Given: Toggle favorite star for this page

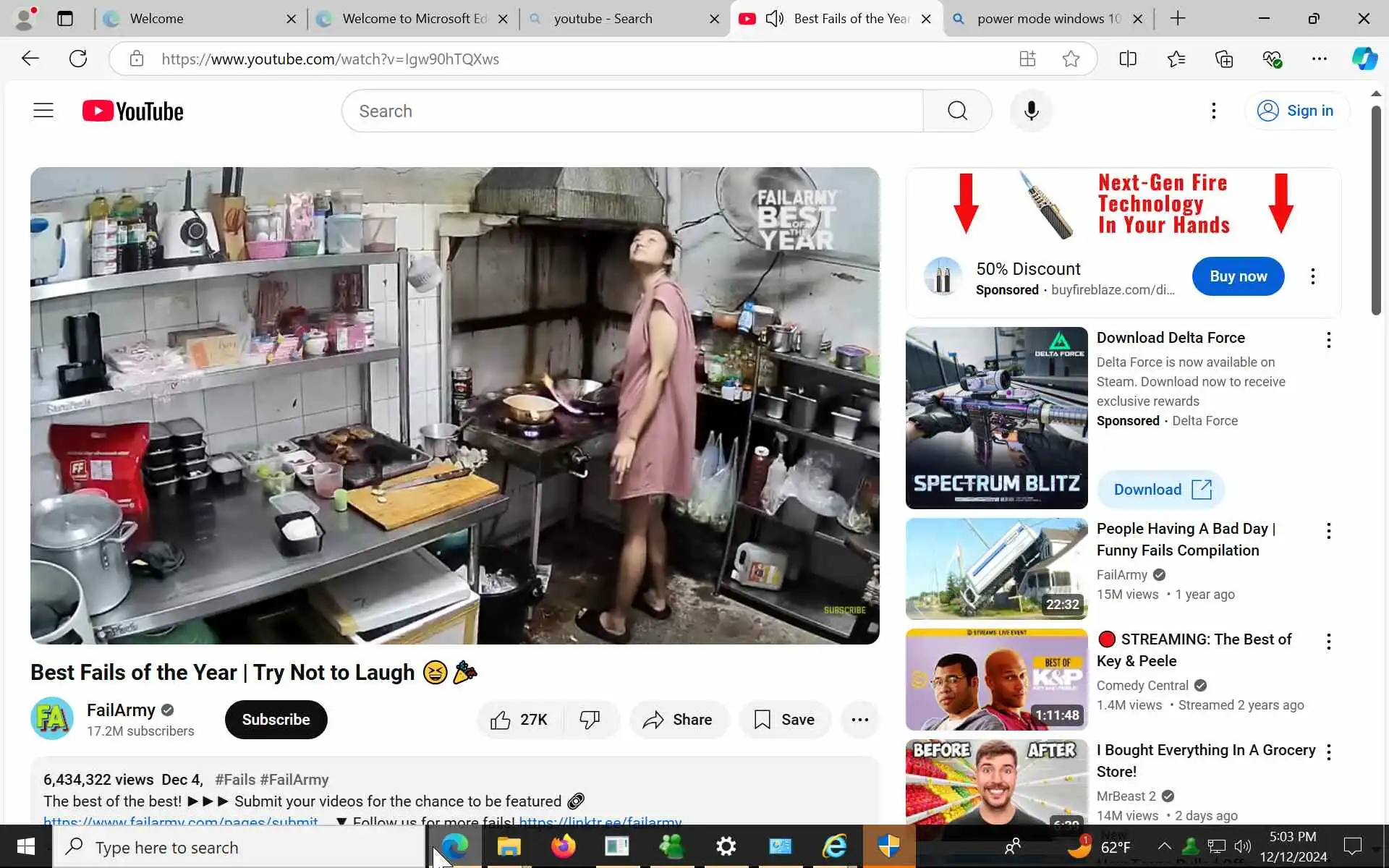Looking at the screenshot, I should 1071,59.
